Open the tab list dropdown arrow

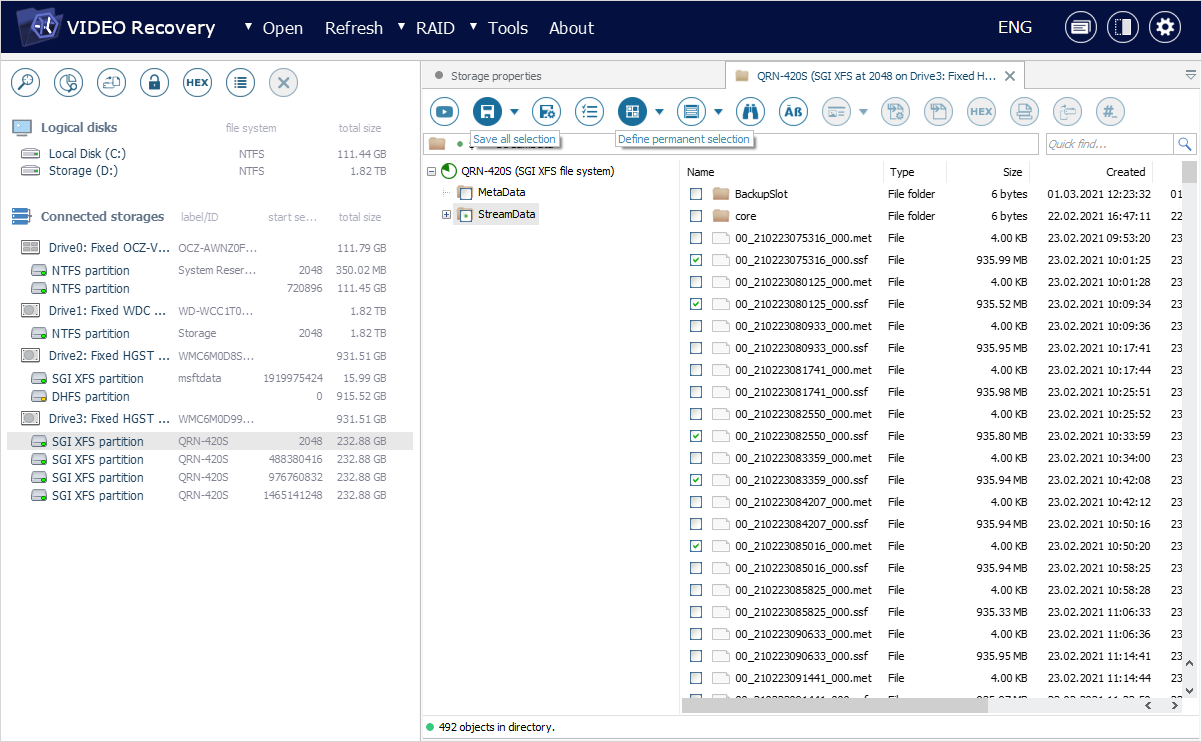pos(1190,75)
